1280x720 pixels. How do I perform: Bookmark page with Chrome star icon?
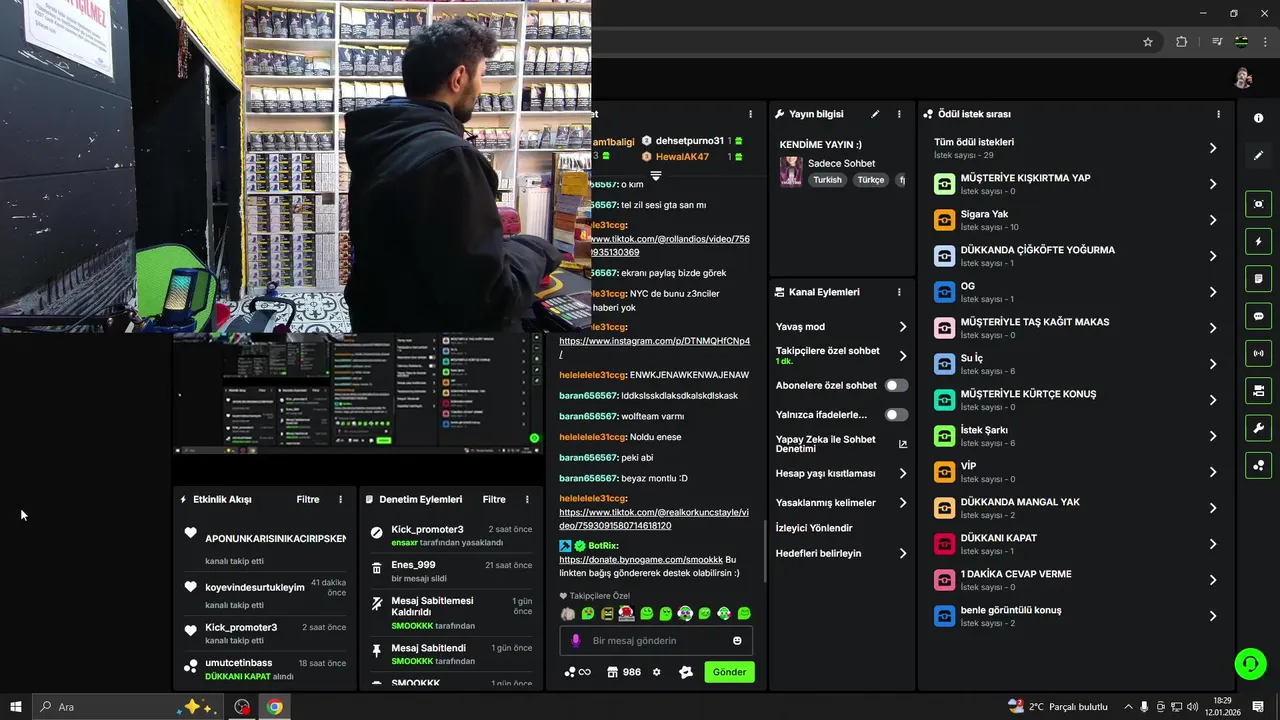1148,42
